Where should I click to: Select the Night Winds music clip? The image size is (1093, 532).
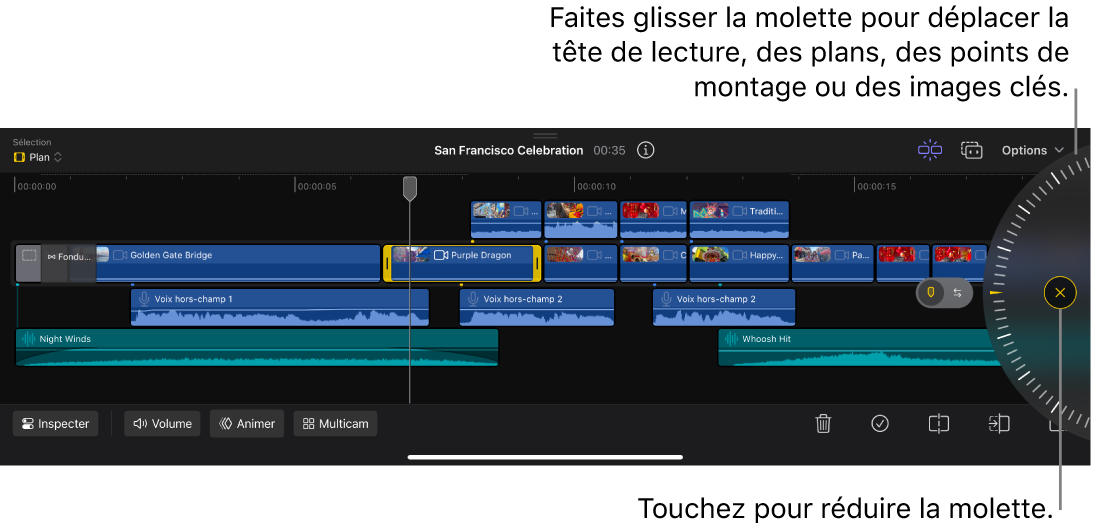257,347
